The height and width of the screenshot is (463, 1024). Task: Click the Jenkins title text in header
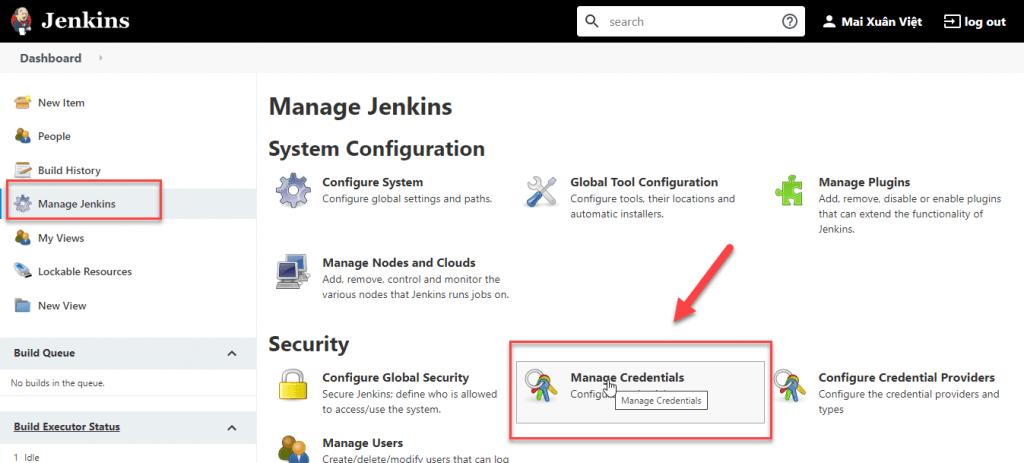[x=85, y=21]
